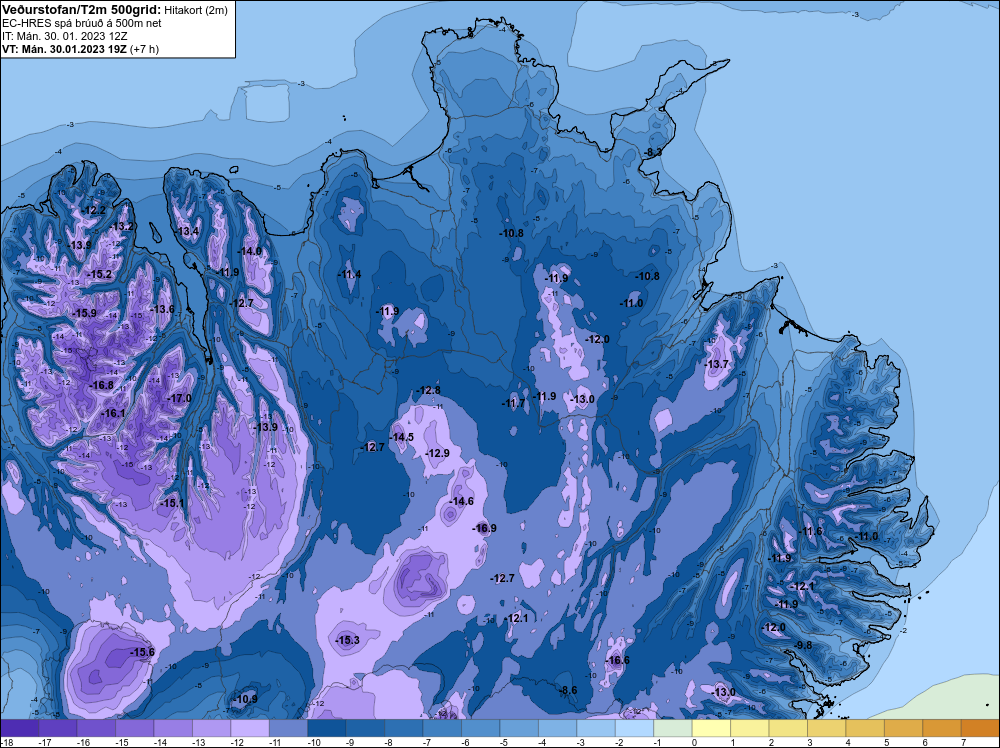Screen dimensions: 1000x748
Task: Click the title 'Veðurstofan/T2m 500grid: Hitakort (2m)'
Action: coord(114,10)
